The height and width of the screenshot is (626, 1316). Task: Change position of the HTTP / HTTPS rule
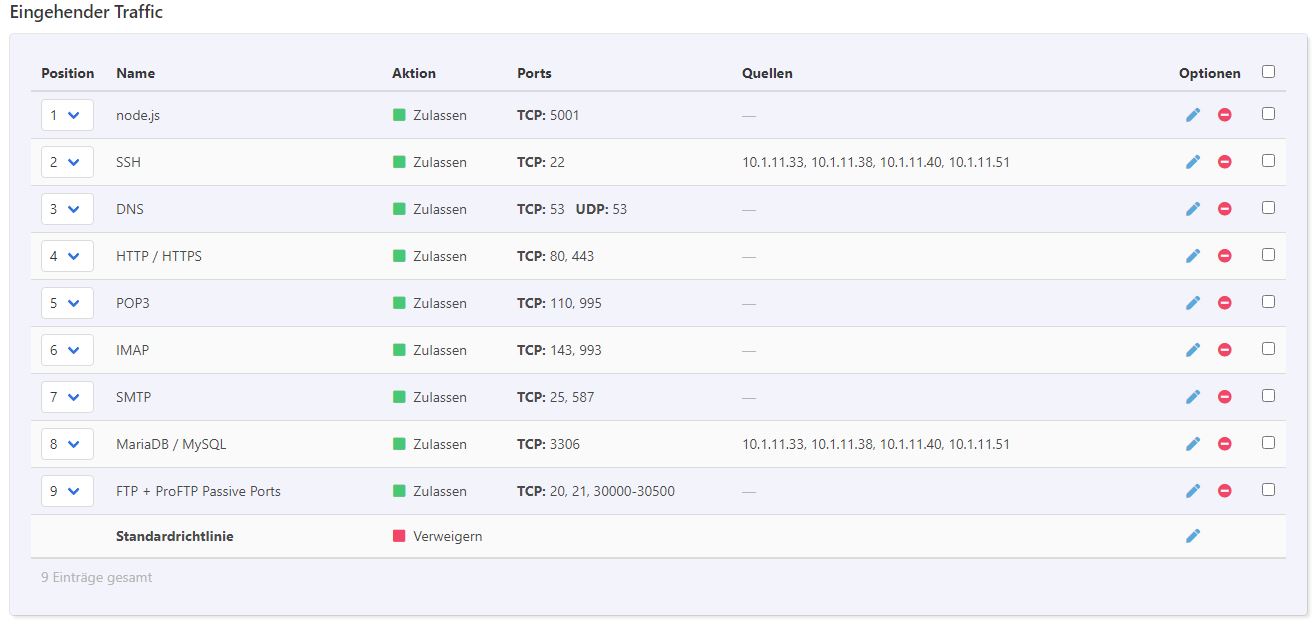click(x=66, y=256)
